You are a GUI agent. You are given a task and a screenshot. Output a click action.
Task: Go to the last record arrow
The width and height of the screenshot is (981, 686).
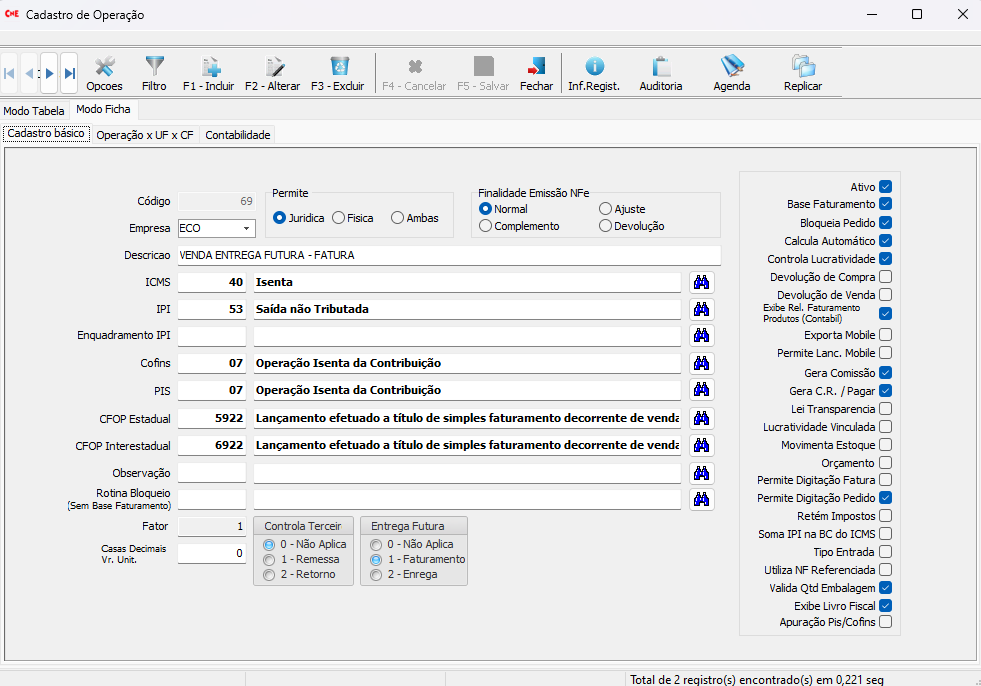(x=69, y=74)
